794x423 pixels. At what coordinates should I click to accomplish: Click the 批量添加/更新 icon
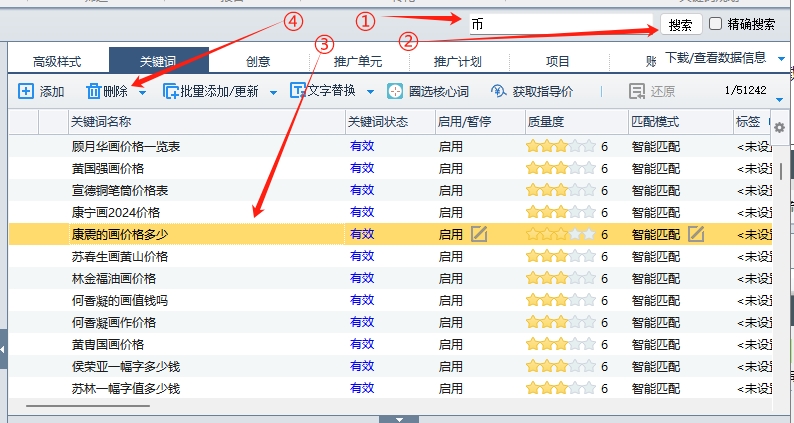171,92
